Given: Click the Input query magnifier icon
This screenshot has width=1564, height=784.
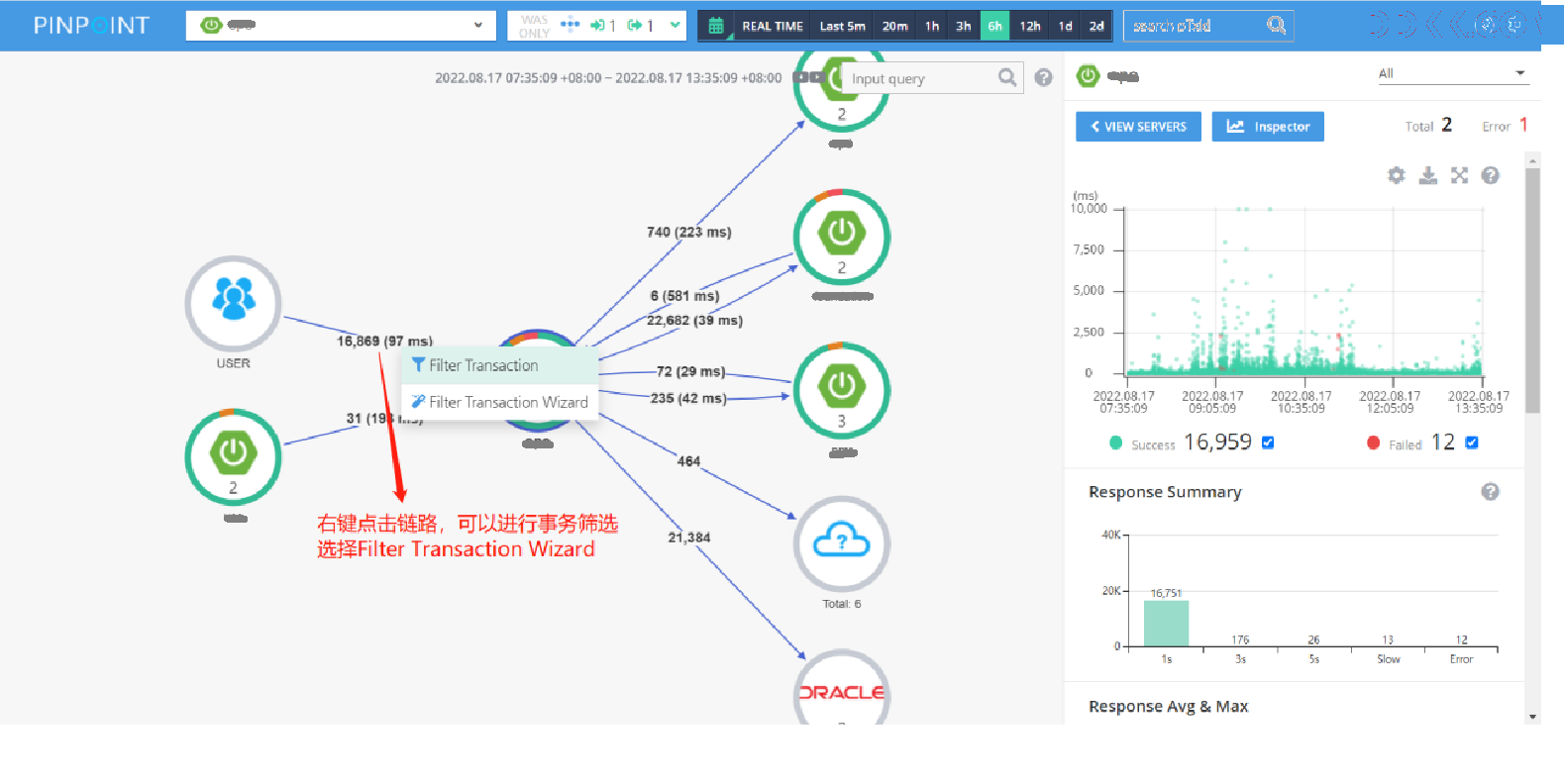Looking at the screenshot, I should coord(1007,77).
